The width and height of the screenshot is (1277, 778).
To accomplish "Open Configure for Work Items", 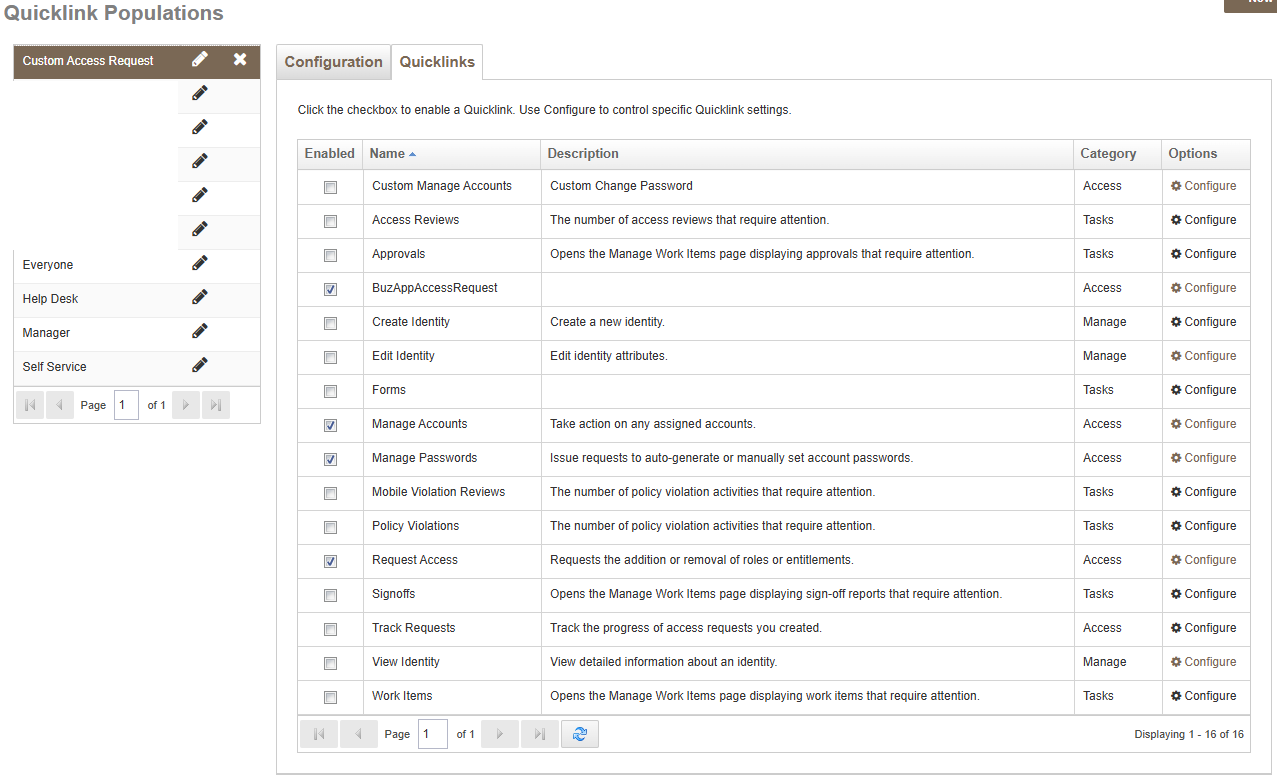I will tap(1204, 696).
